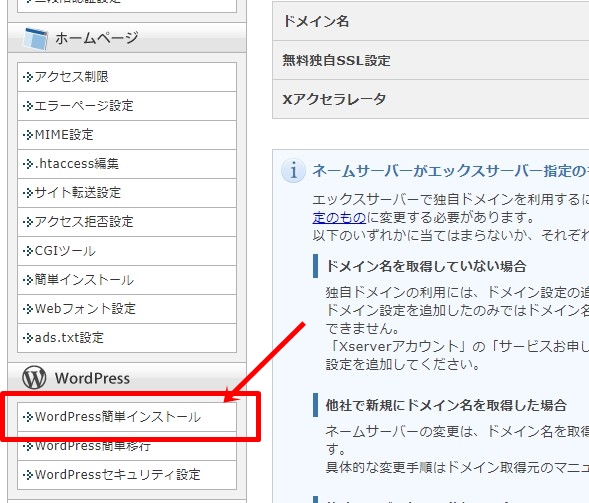Open Webフォント設定 menu item
This screenshot has height=503, width=589.
point(127,309)
